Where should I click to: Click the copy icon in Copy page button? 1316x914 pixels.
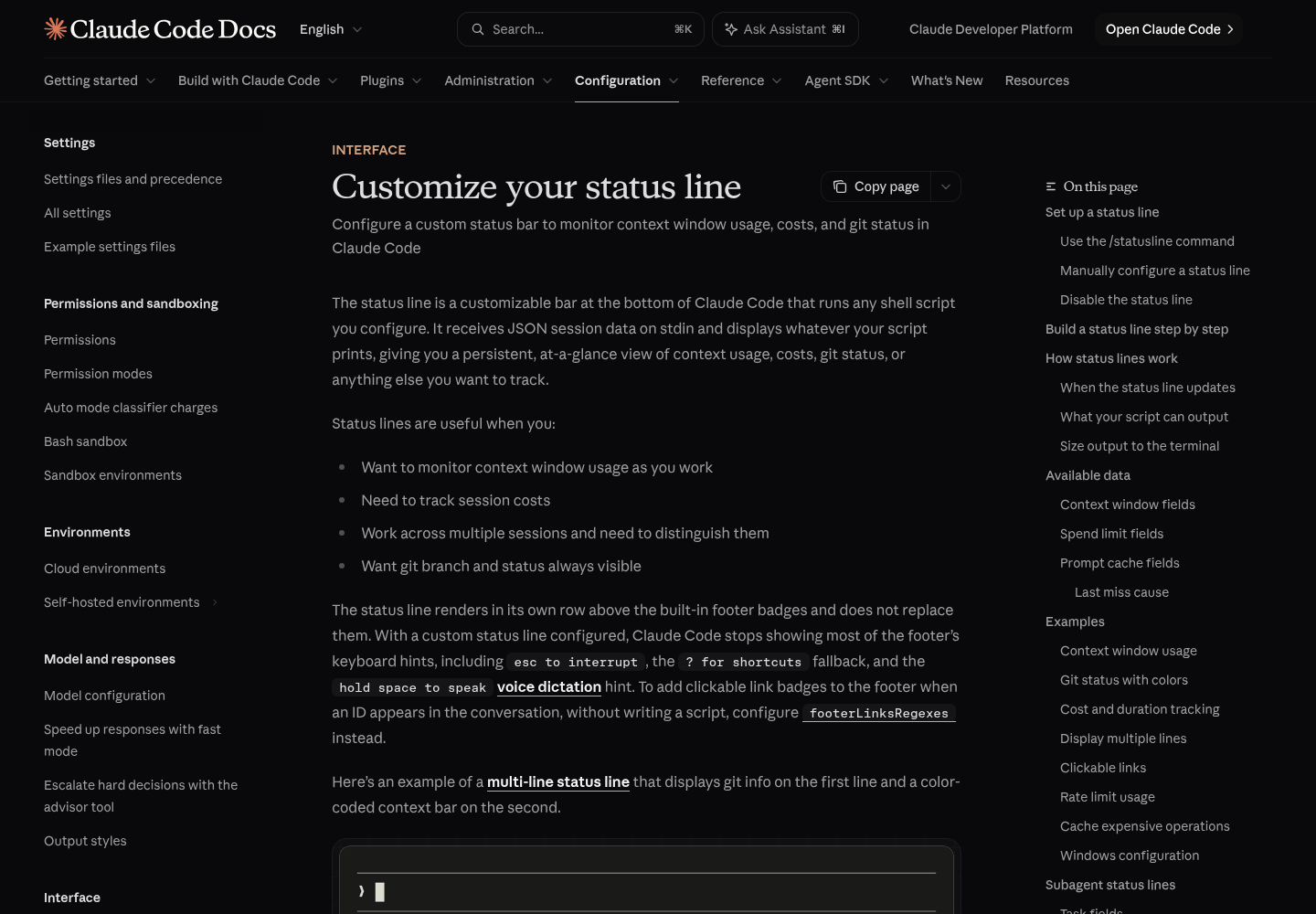pyautogui.click(x=840, y=186)
